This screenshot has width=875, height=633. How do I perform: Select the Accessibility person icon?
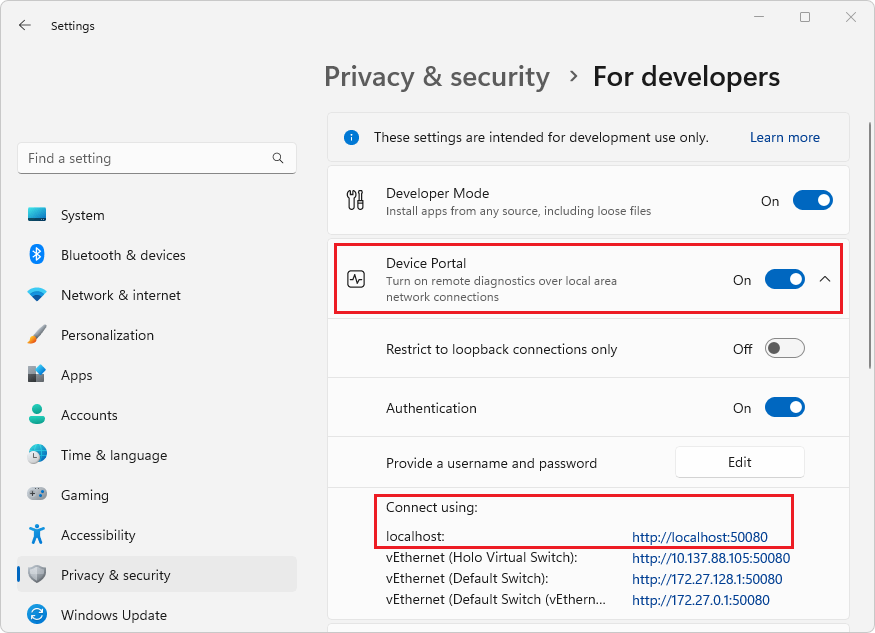pyautogui.click(x=38, y=535)
